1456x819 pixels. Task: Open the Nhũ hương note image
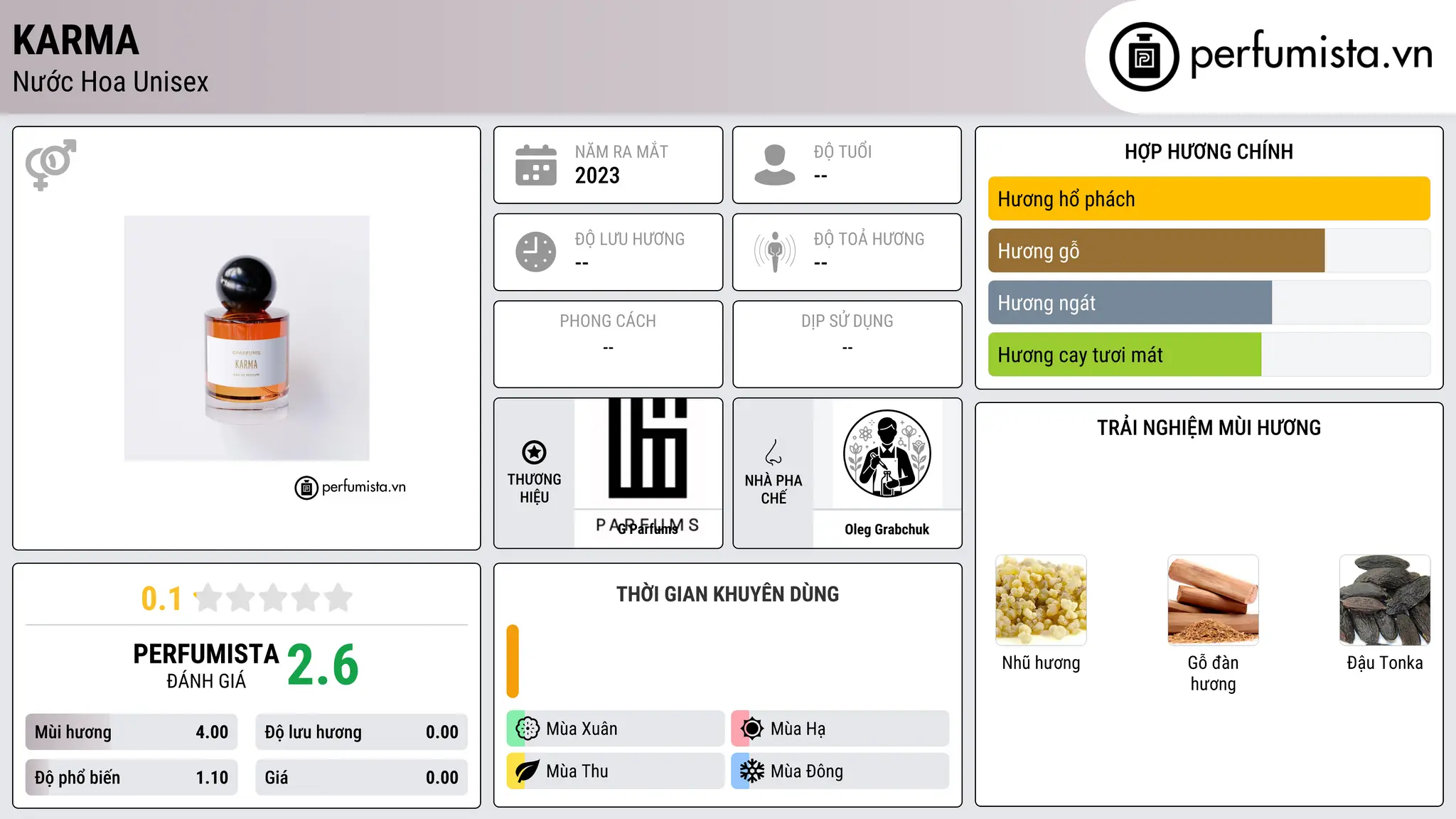(x=1041, y=600)
